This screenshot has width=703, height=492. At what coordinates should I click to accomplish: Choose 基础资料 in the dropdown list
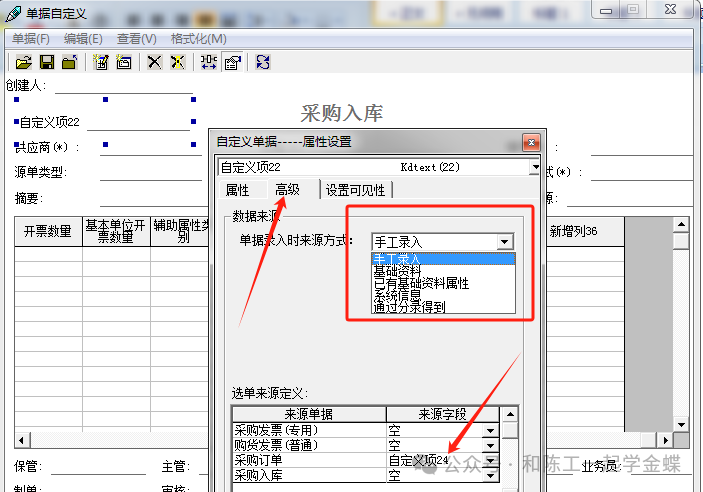(443, 271)
